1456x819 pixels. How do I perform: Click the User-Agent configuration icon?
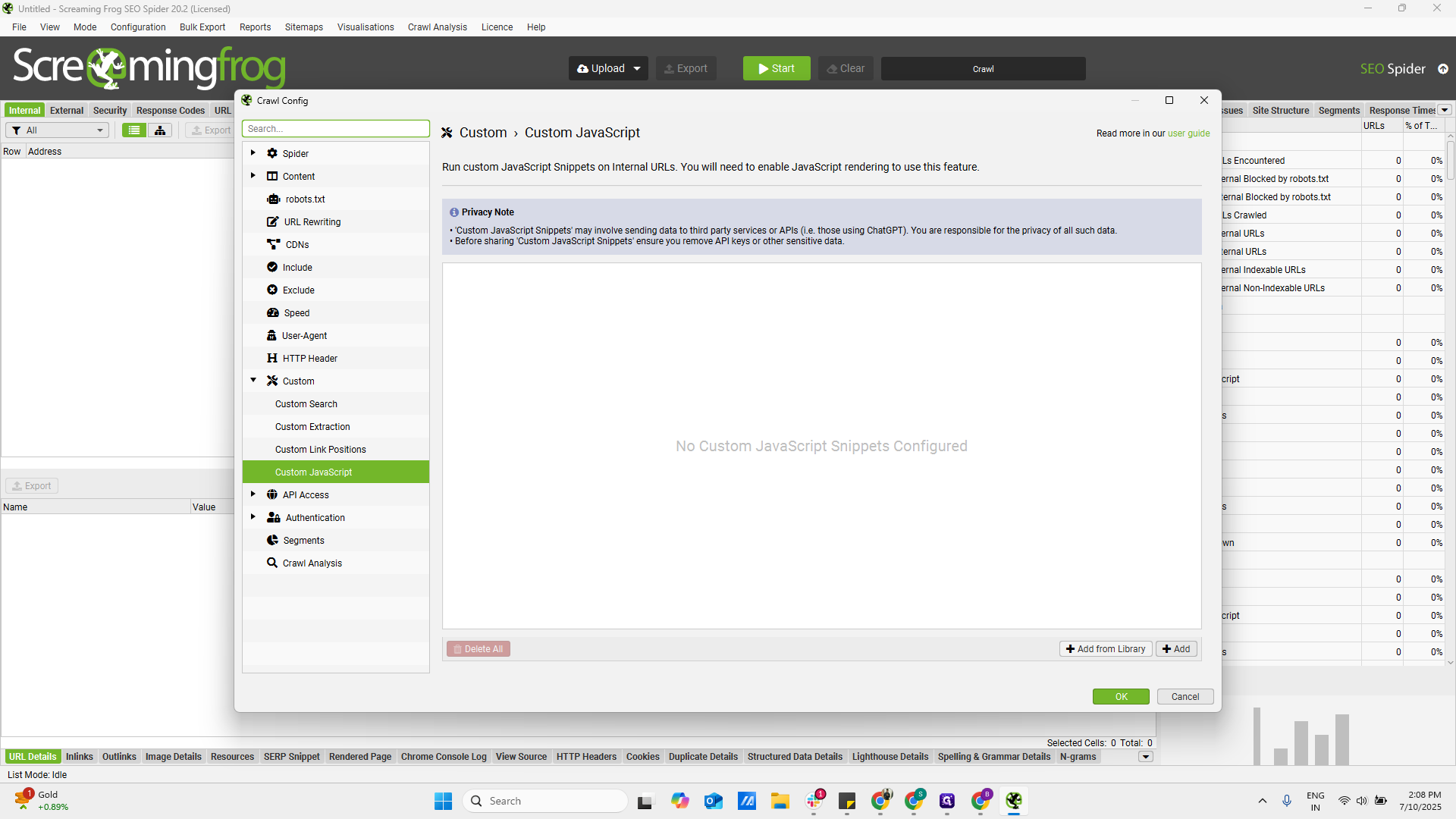click(x=271, y=335)
